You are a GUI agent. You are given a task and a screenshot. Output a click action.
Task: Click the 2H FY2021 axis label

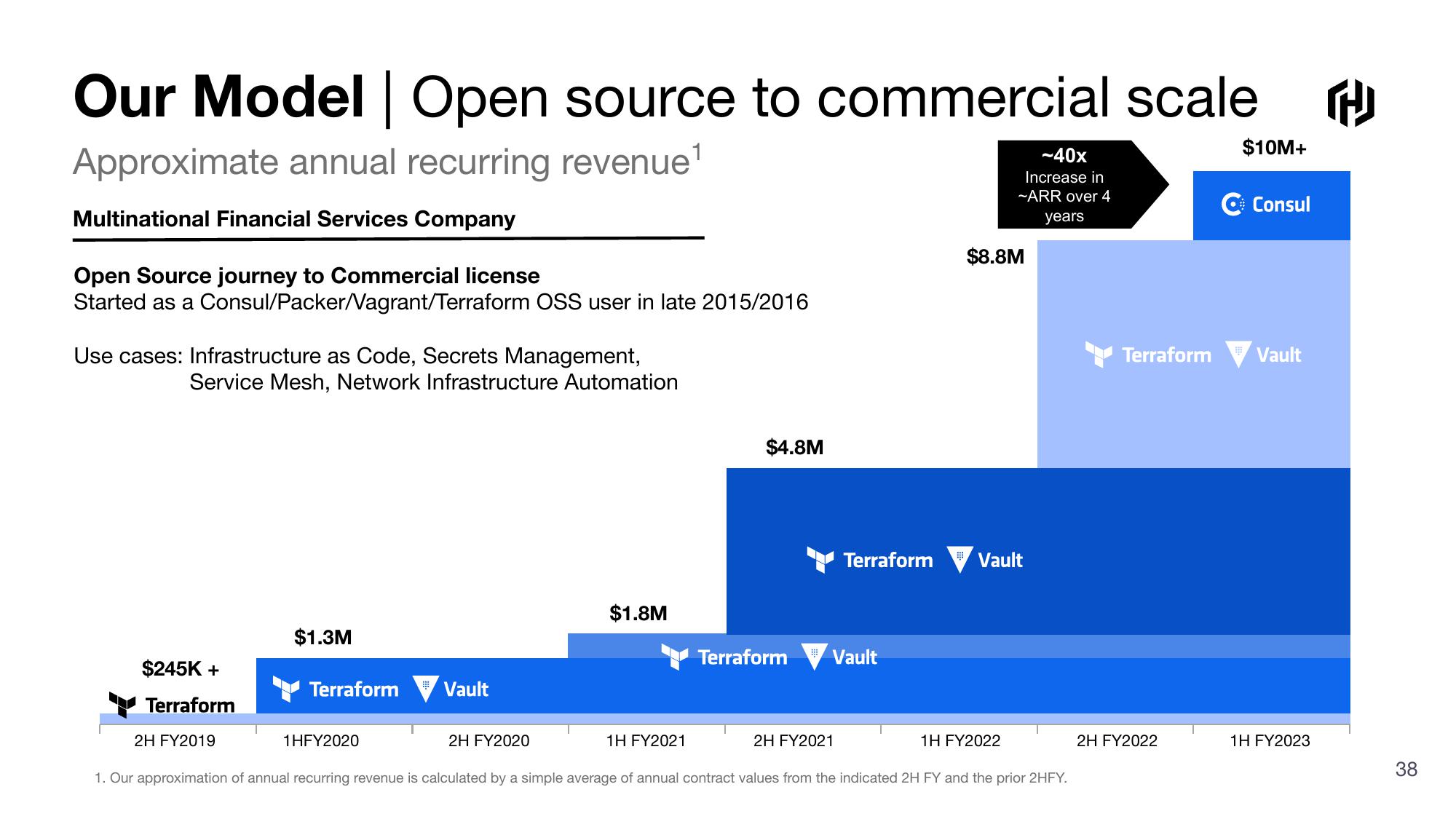(794, 741)
